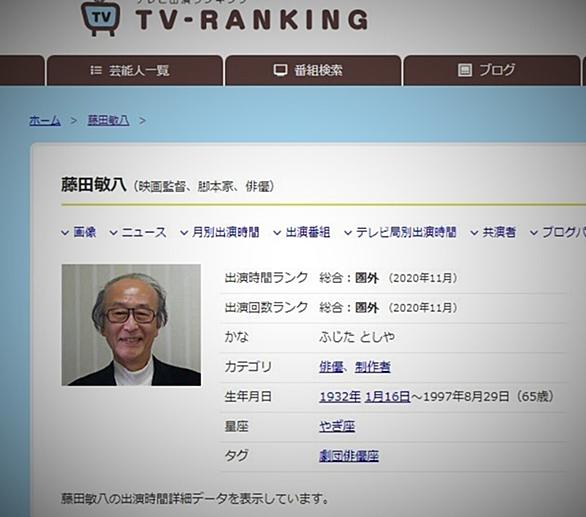
Task: Click the blog icon on ブログ tab
Action: tap(465, 70)
